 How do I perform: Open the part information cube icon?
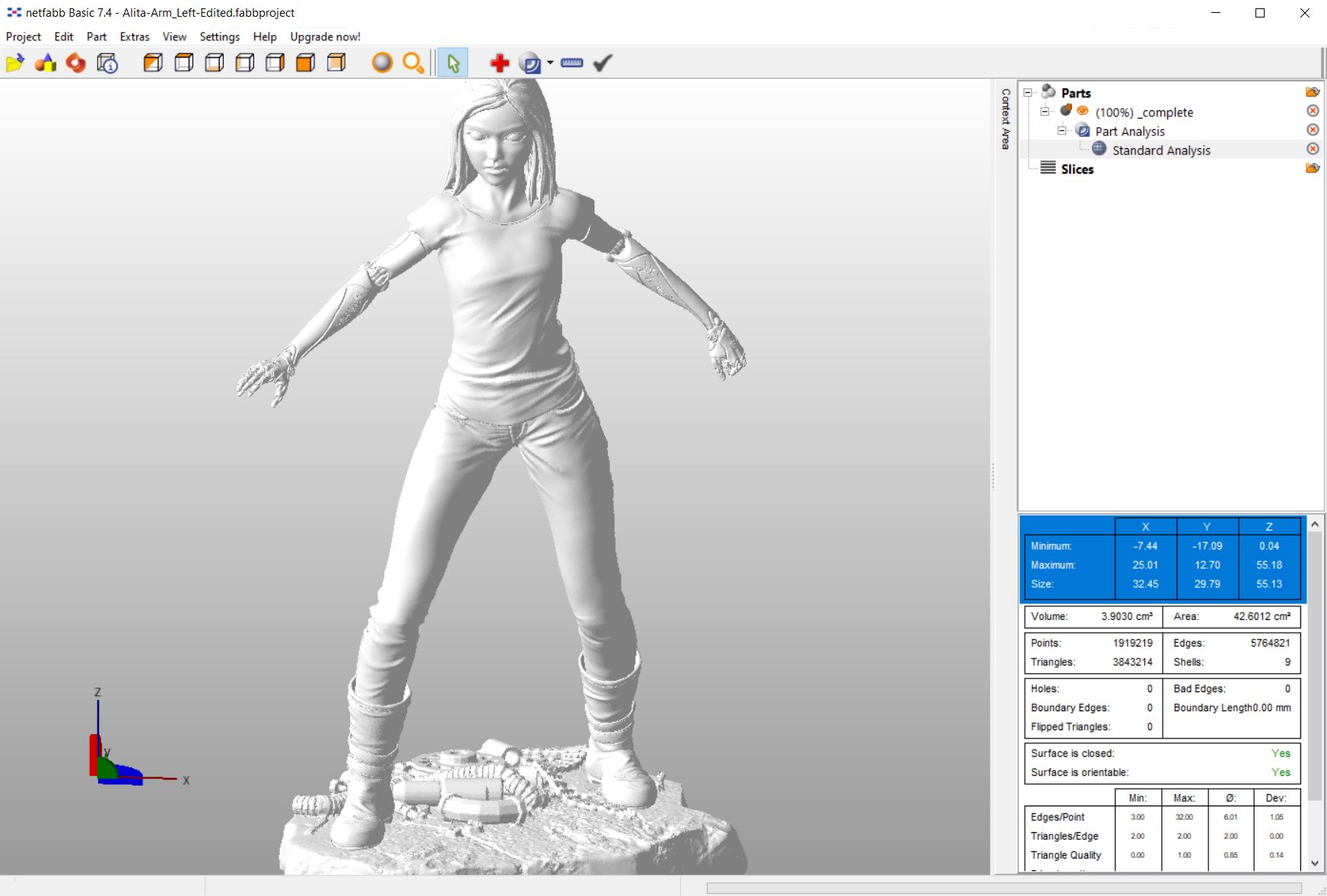pyautogui.click(x=107, y=63)
